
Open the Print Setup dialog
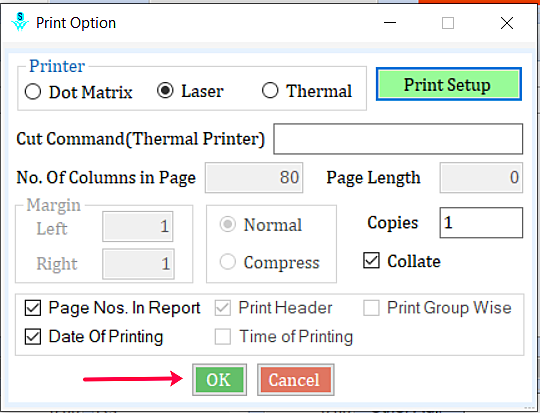[x=449, y=84]
